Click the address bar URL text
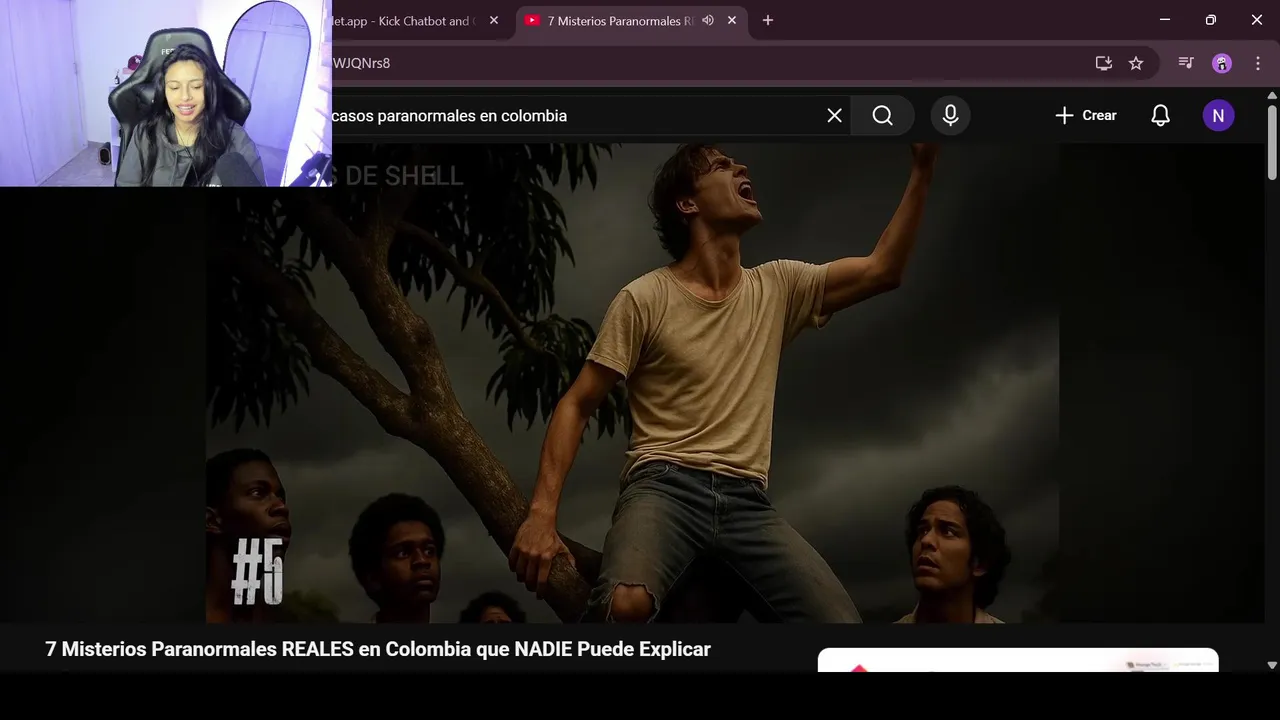This screenshot has height=720, width=1280. tap(361, 63)
